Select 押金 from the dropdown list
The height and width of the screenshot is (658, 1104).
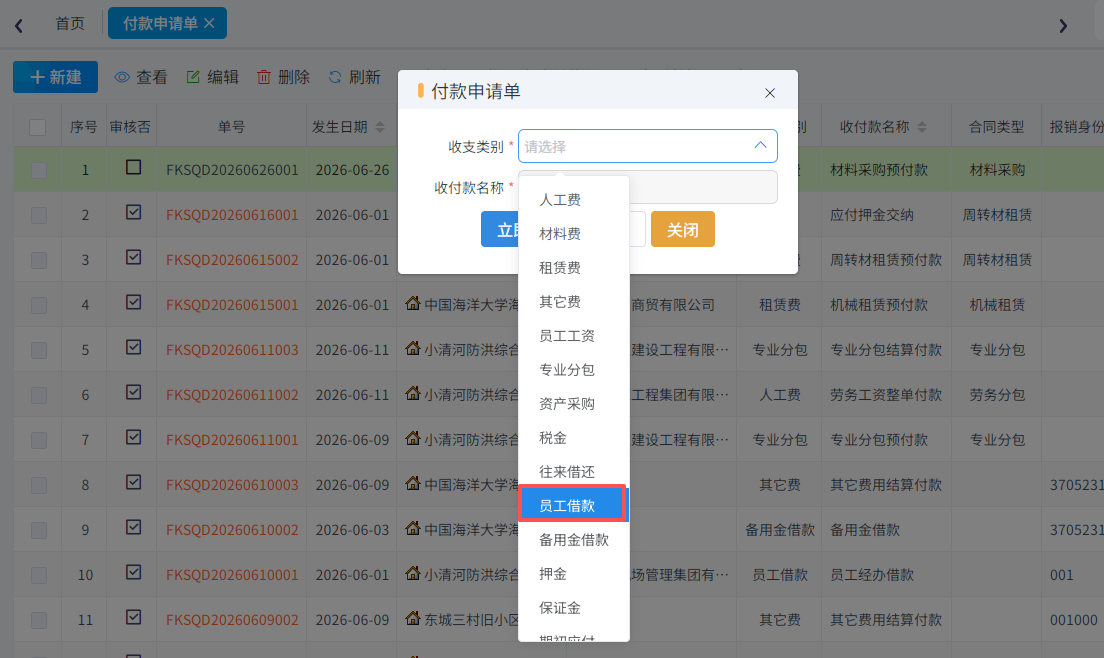coord(574,574)
